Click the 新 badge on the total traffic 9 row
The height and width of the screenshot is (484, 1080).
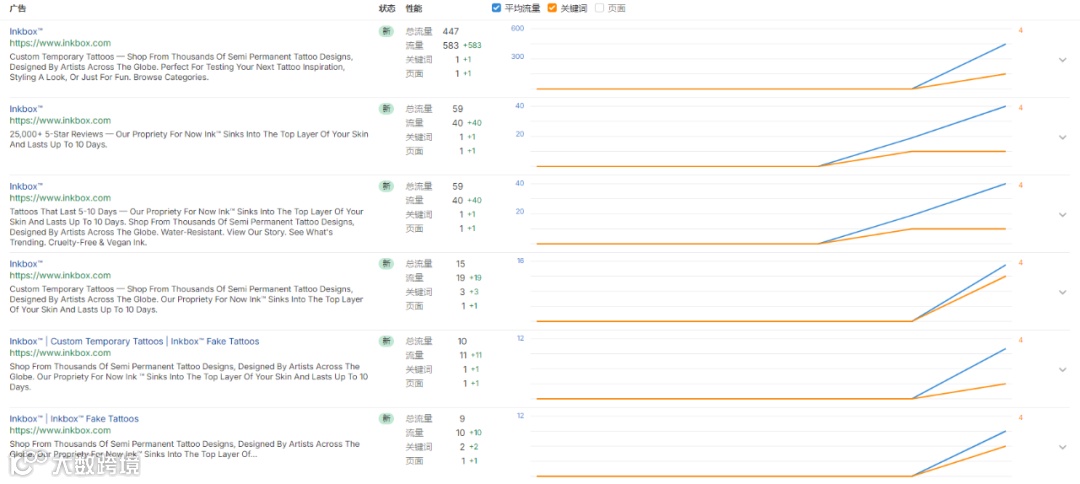point(386,419)
